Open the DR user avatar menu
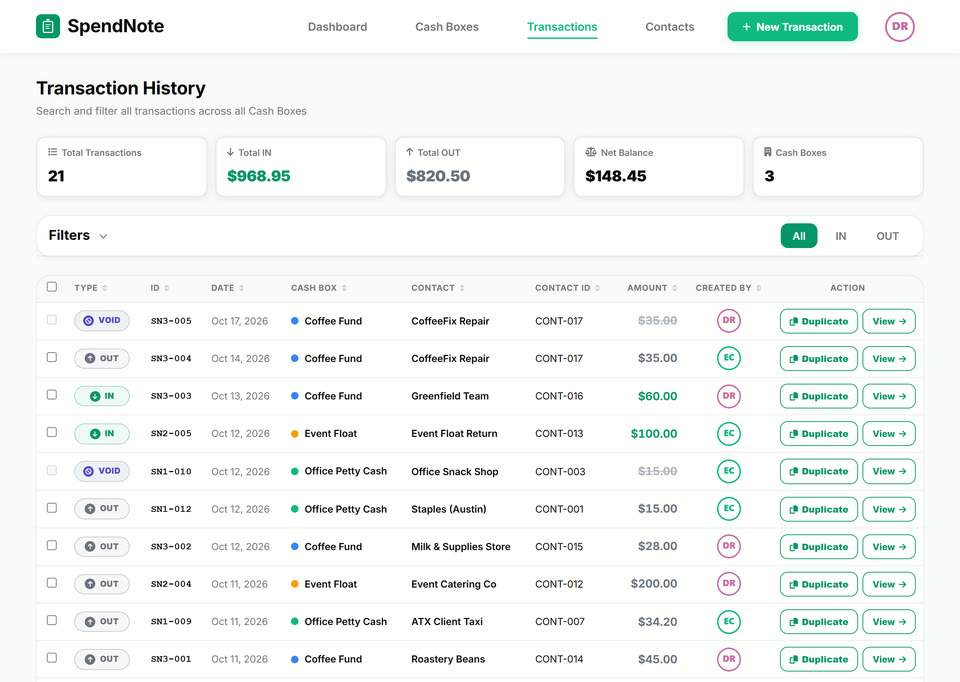This screenshot has width=960, height=682. (x=899, y=26)
